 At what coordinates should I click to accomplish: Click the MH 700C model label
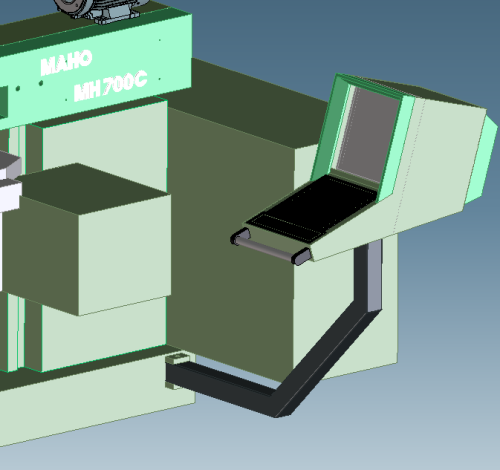pyautogui.click(x=110, y=86)
